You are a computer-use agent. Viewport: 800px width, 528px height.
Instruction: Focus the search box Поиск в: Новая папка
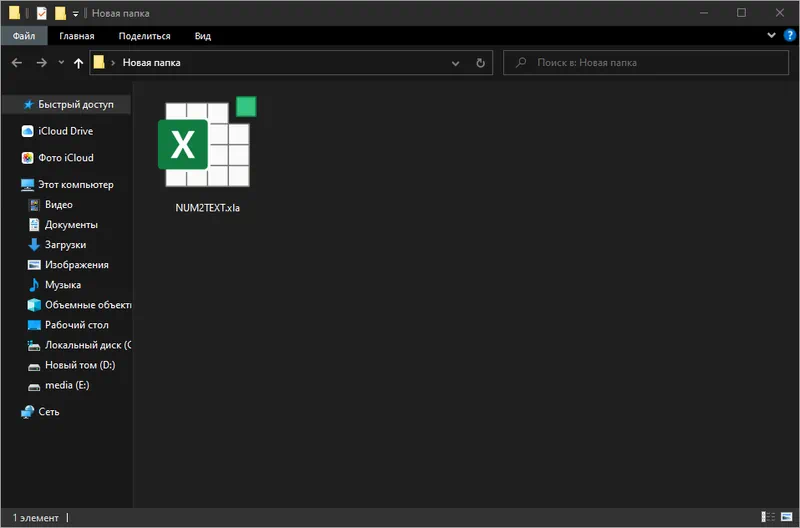(x=646, y=63)
